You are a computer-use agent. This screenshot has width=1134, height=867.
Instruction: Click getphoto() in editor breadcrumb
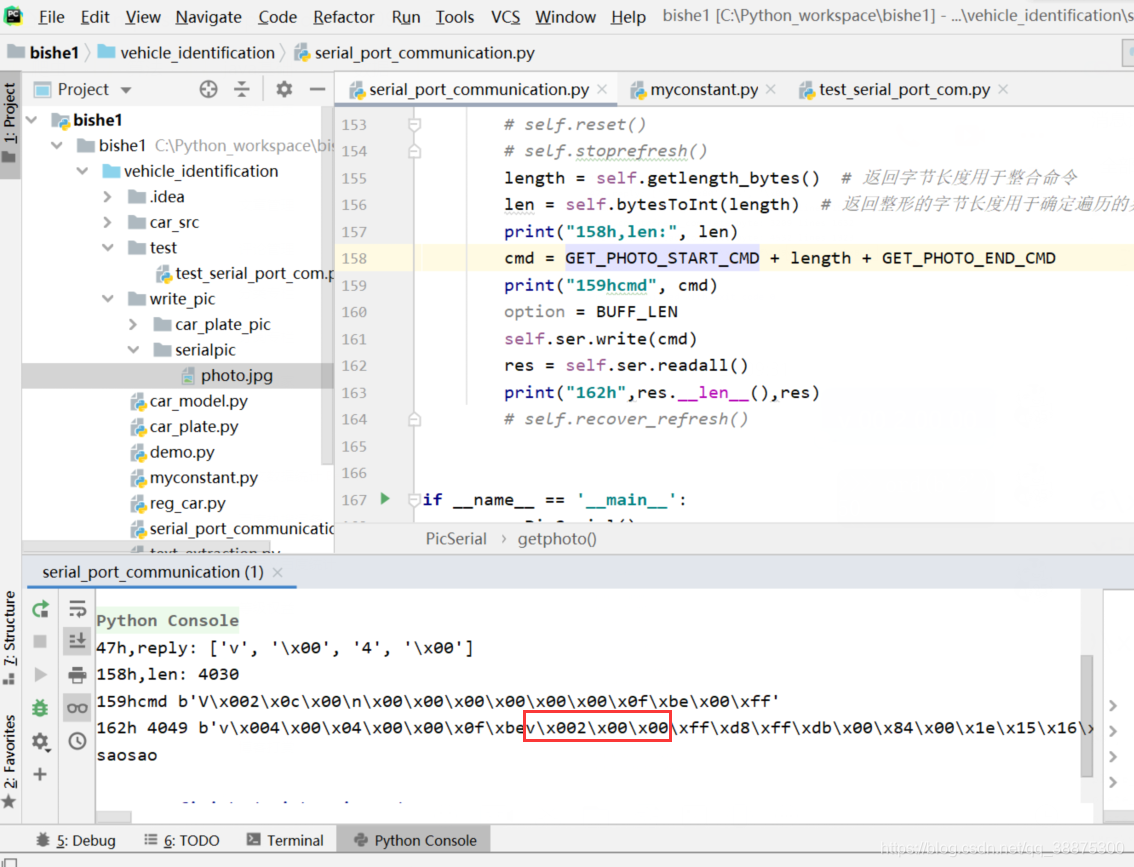[x=557, y=539]
